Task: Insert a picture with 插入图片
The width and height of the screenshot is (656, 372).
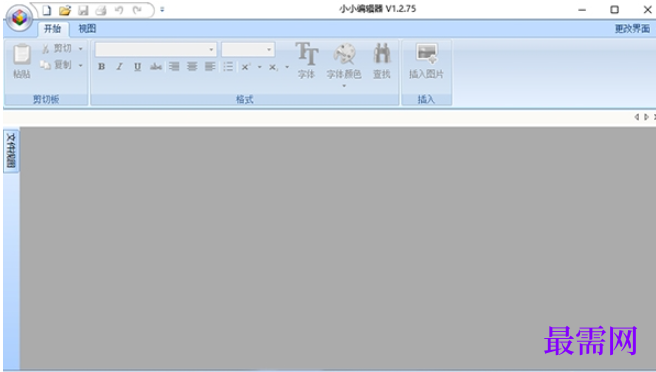Action: (426, 61)
